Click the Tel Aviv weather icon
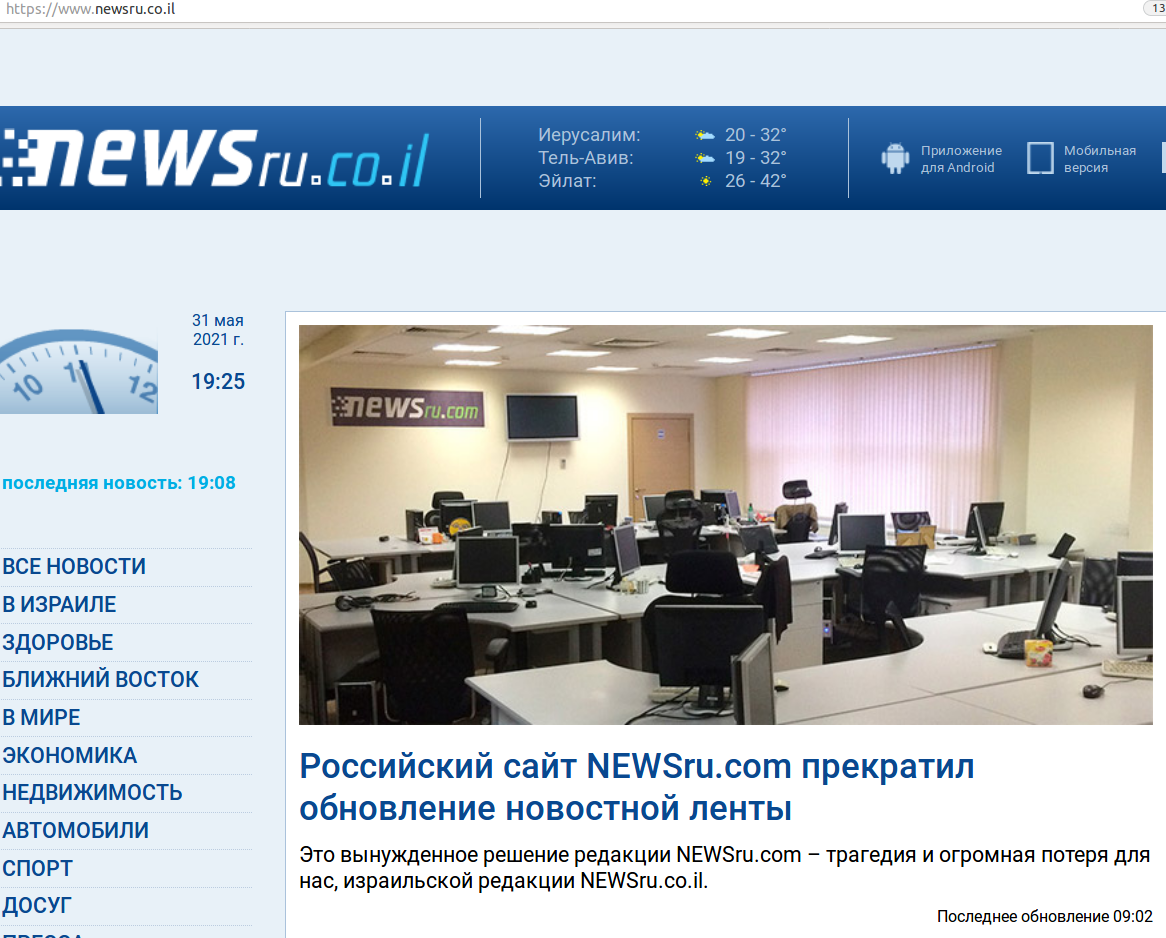The image size is (1166, 938). pos(706,158)
